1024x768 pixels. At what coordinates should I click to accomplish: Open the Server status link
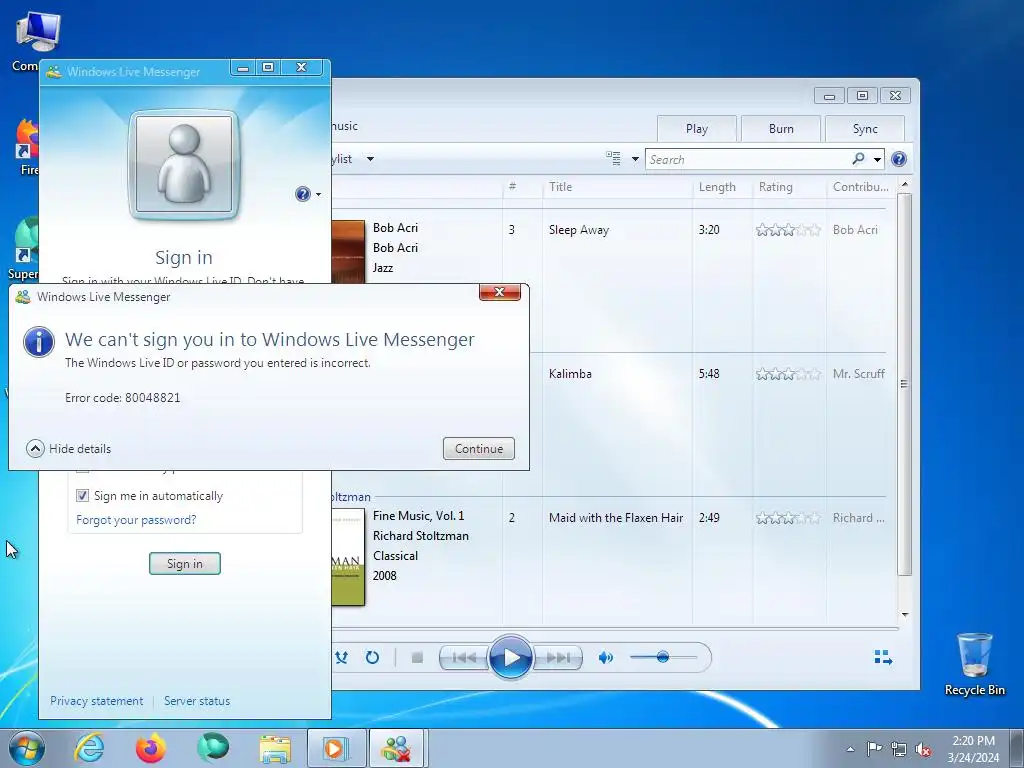(197, 701)
